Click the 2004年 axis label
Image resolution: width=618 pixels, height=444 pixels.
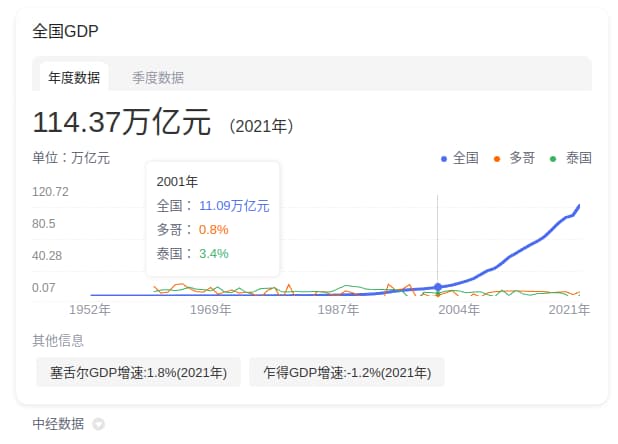[459, 310]
